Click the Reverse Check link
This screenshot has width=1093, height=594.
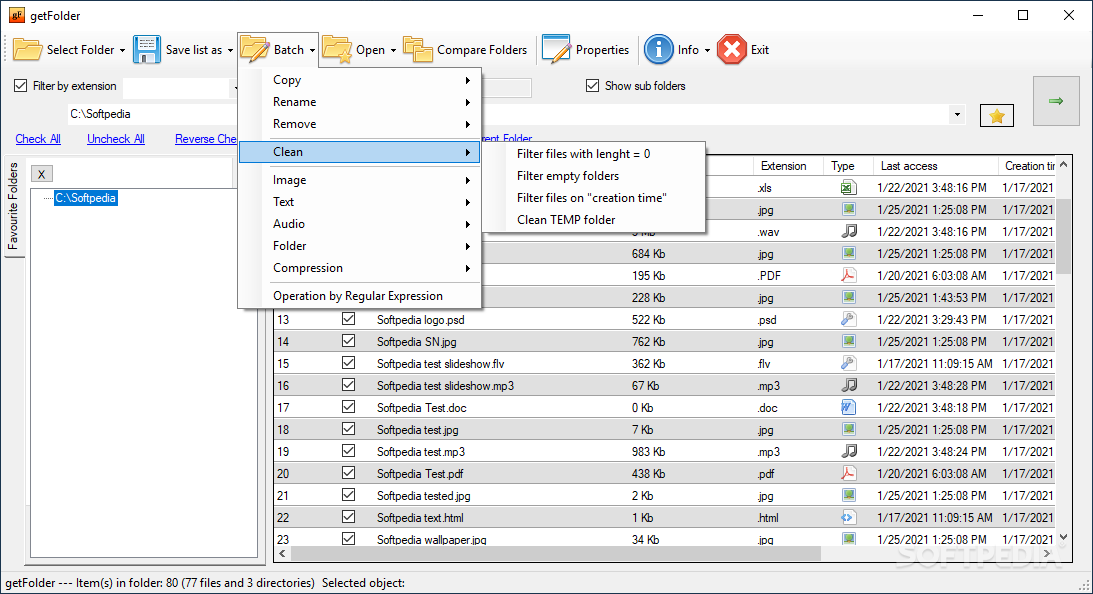click(206, 139)
